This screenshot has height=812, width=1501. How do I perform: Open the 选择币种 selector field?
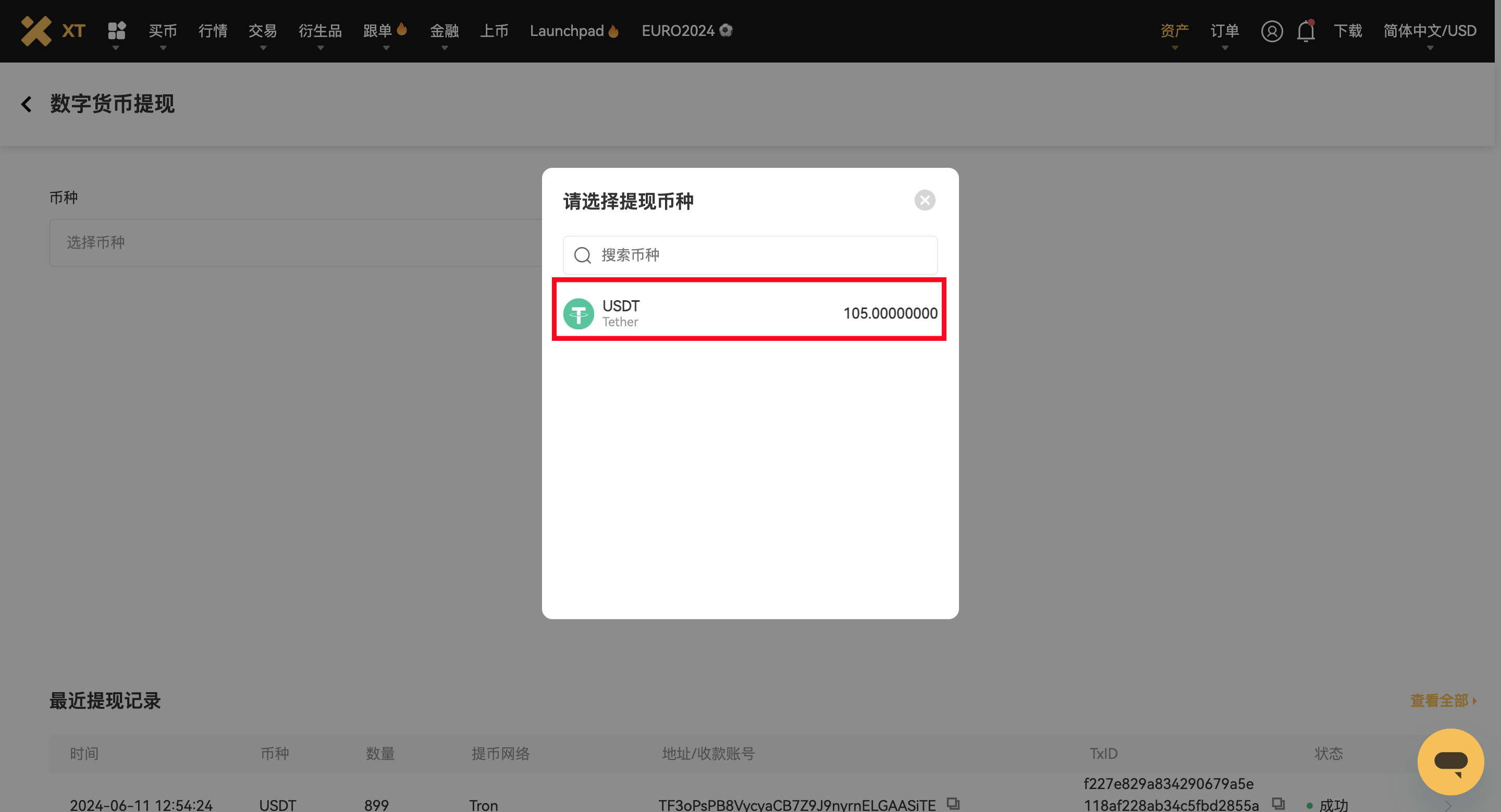click(x=296, y=243)
